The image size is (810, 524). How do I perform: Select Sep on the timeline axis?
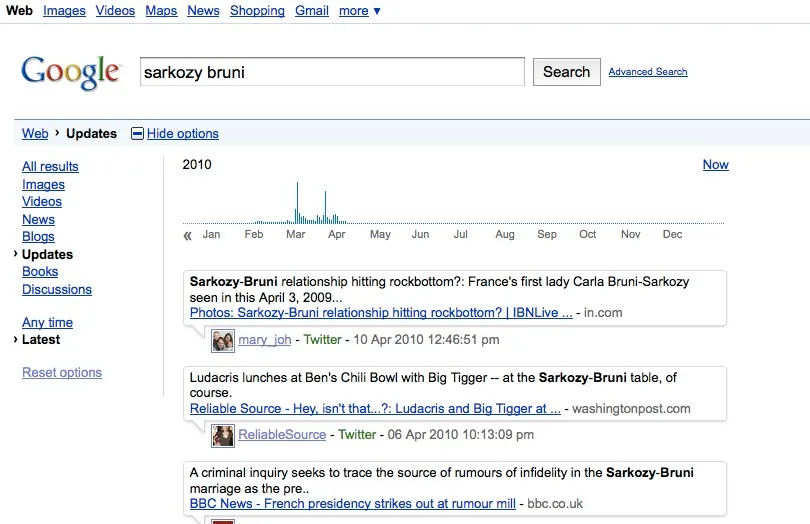pos(547,235)
